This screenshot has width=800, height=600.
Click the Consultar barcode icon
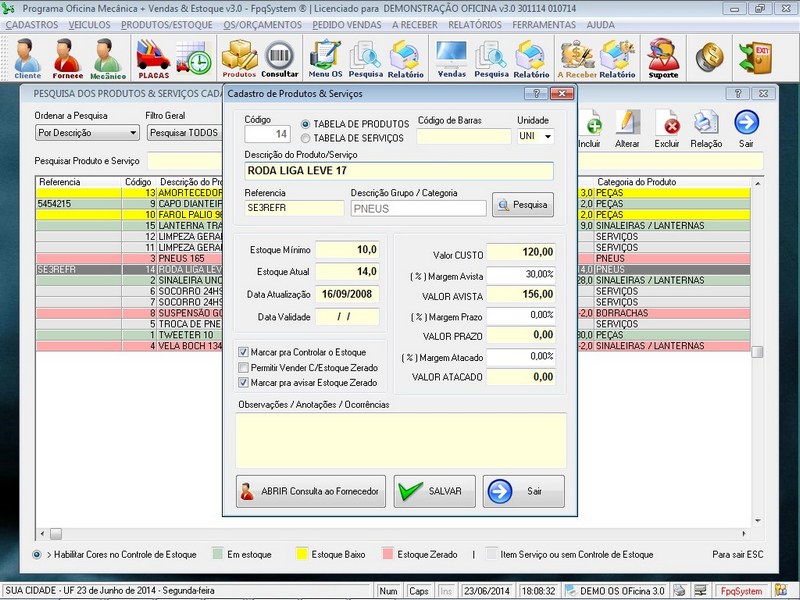280,58
